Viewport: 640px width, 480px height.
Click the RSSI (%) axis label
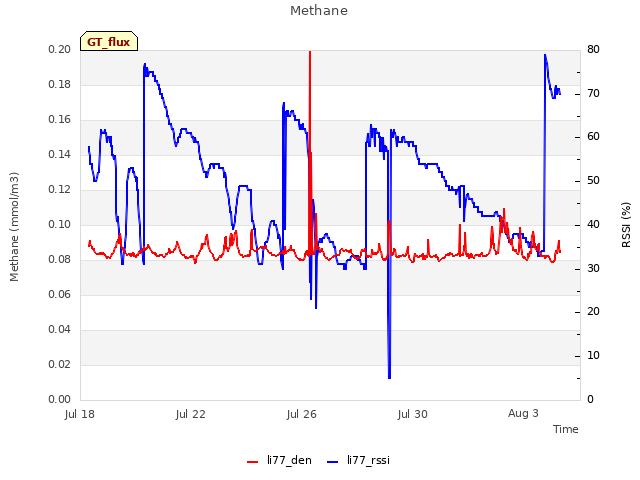pyautogui.click(x=626, y=225)
